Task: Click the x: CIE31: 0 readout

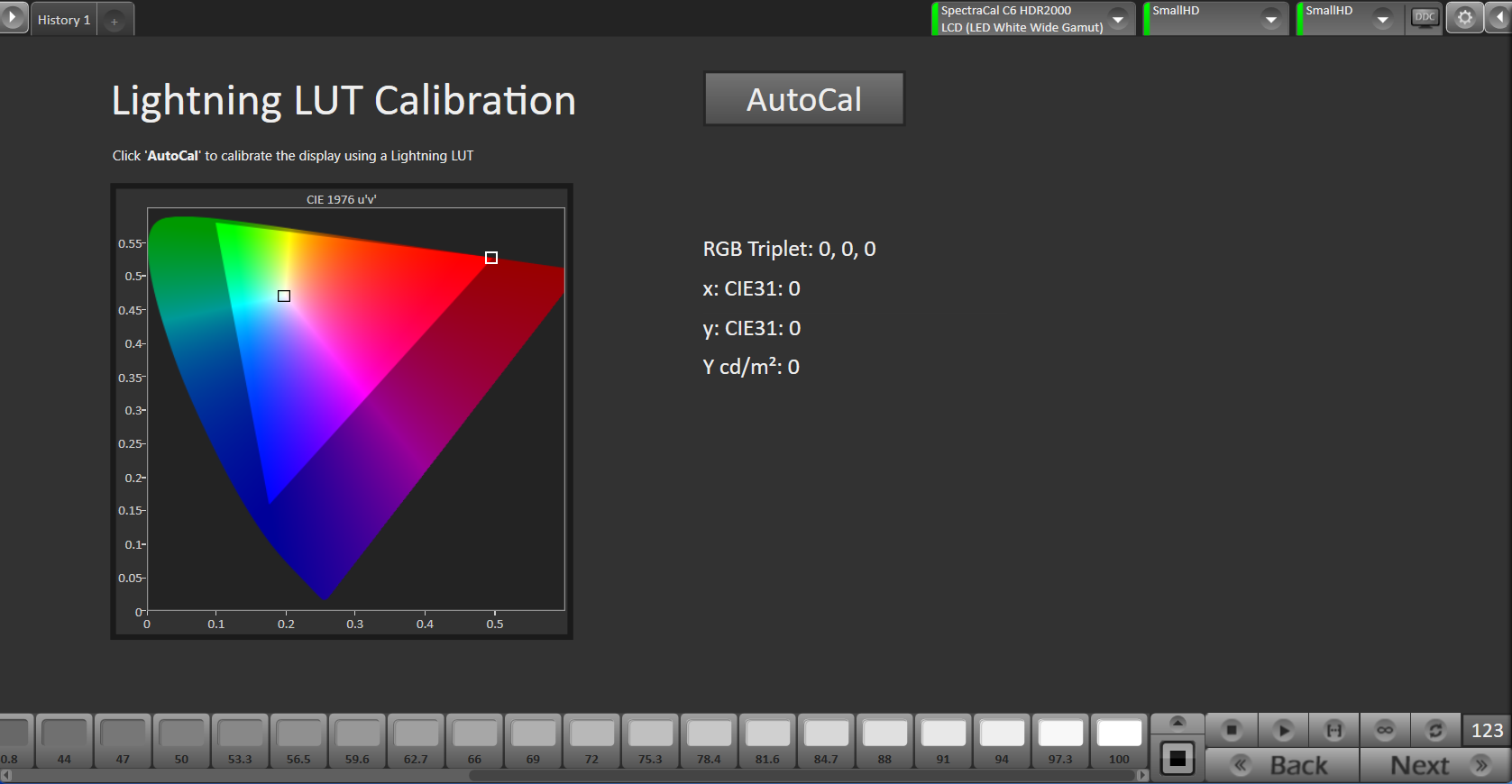Action: point(751,288)
